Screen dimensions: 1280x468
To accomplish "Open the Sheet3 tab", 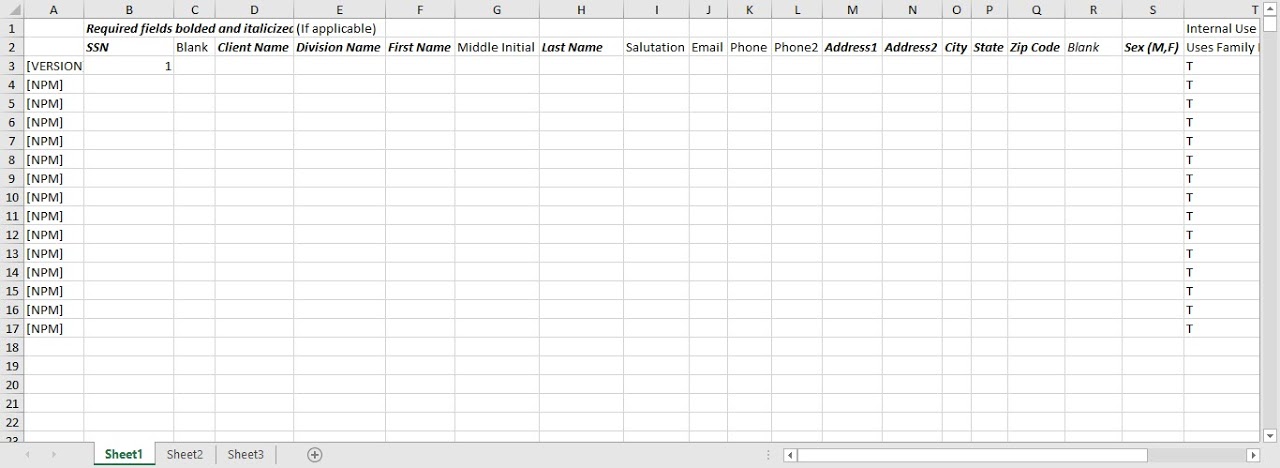I will click(x=245, y=455).
